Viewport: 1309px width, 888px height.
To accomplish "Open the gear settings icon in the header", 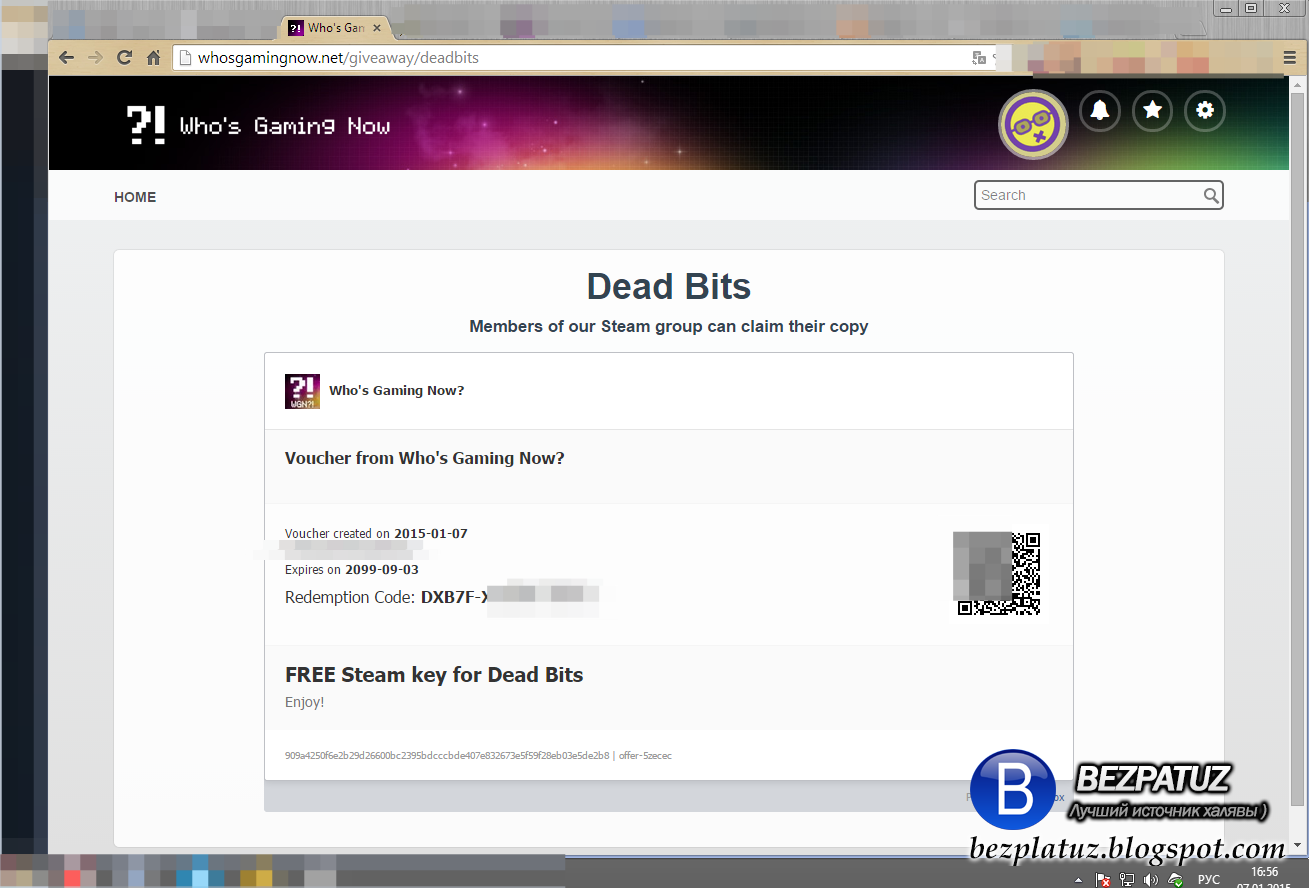I will [x=1204, y=111].
